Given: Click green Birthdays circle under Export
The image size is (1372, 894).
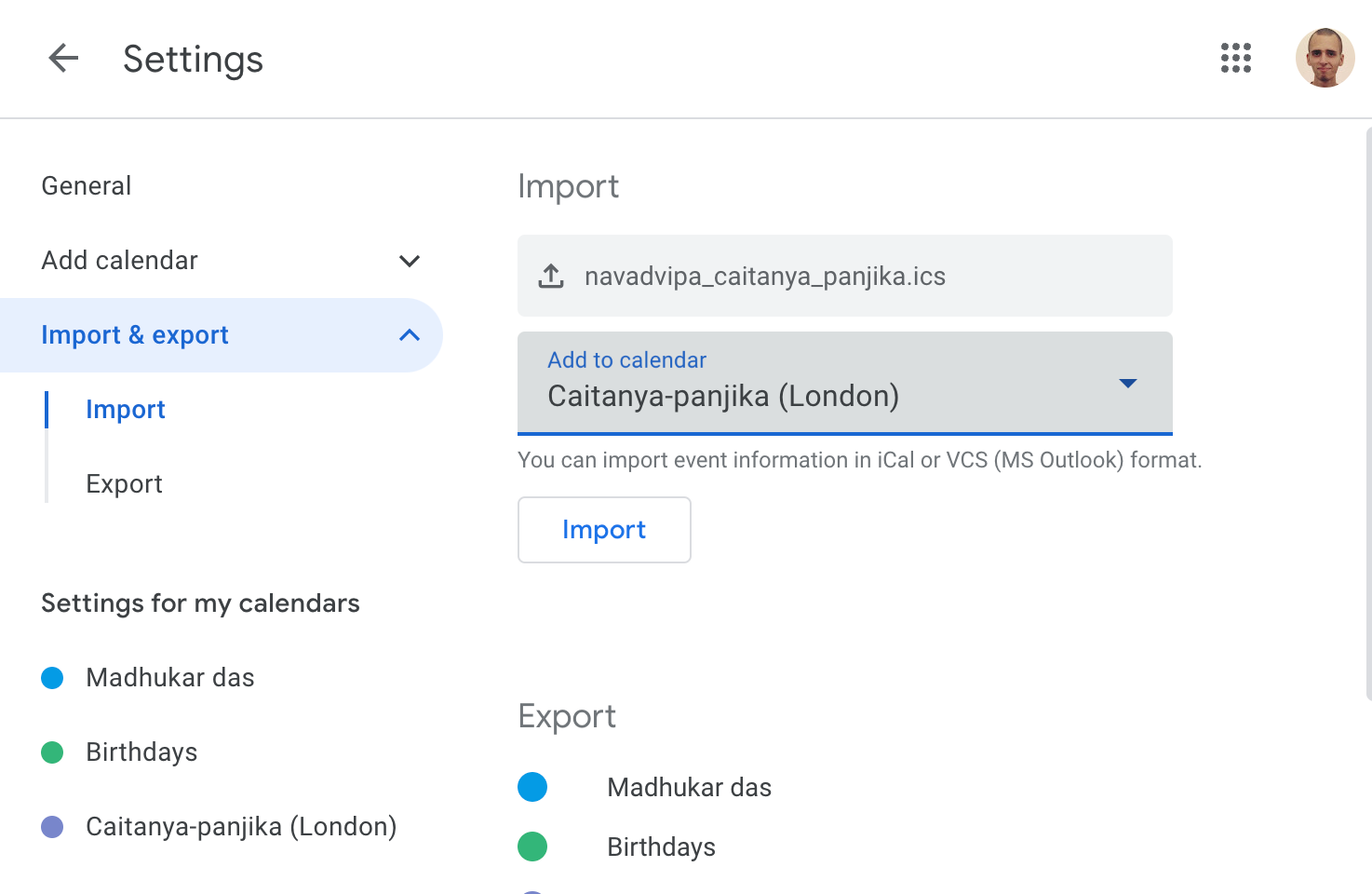Looking at the screenshot, I should (x=532, y=847).
